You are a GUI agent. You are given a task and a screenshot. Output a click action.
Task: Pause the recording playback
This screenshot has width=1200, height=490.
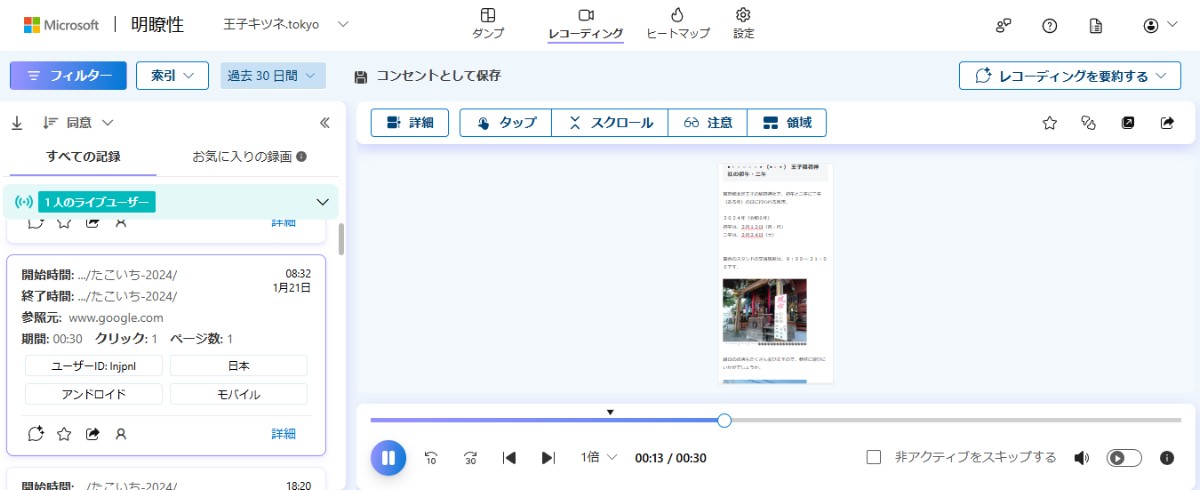[x=388, y=458]
